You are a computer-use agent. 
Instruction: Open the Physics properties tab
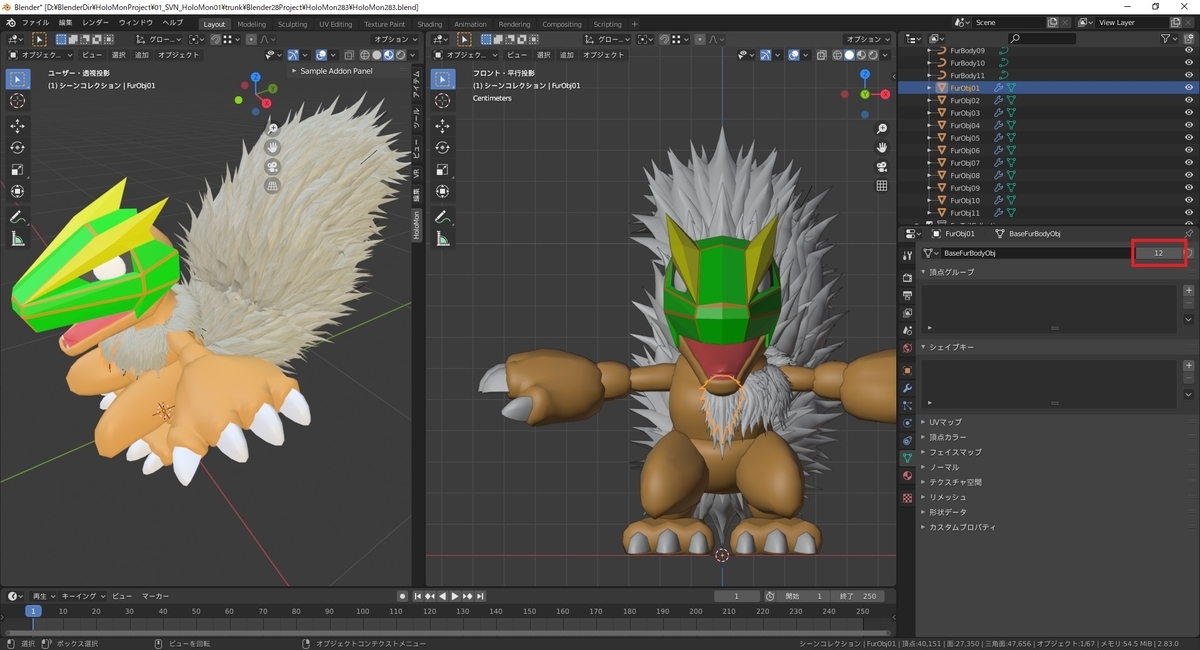click(x=907, y=423)
